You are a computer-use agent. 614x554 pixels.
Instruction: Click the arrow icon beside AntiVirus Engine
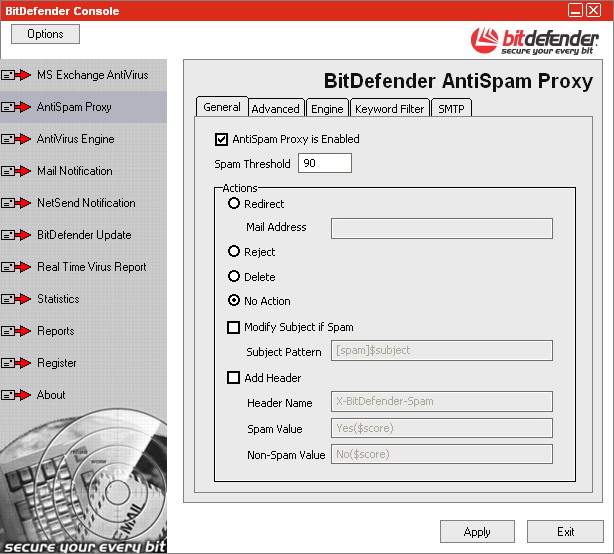point(16,139)
